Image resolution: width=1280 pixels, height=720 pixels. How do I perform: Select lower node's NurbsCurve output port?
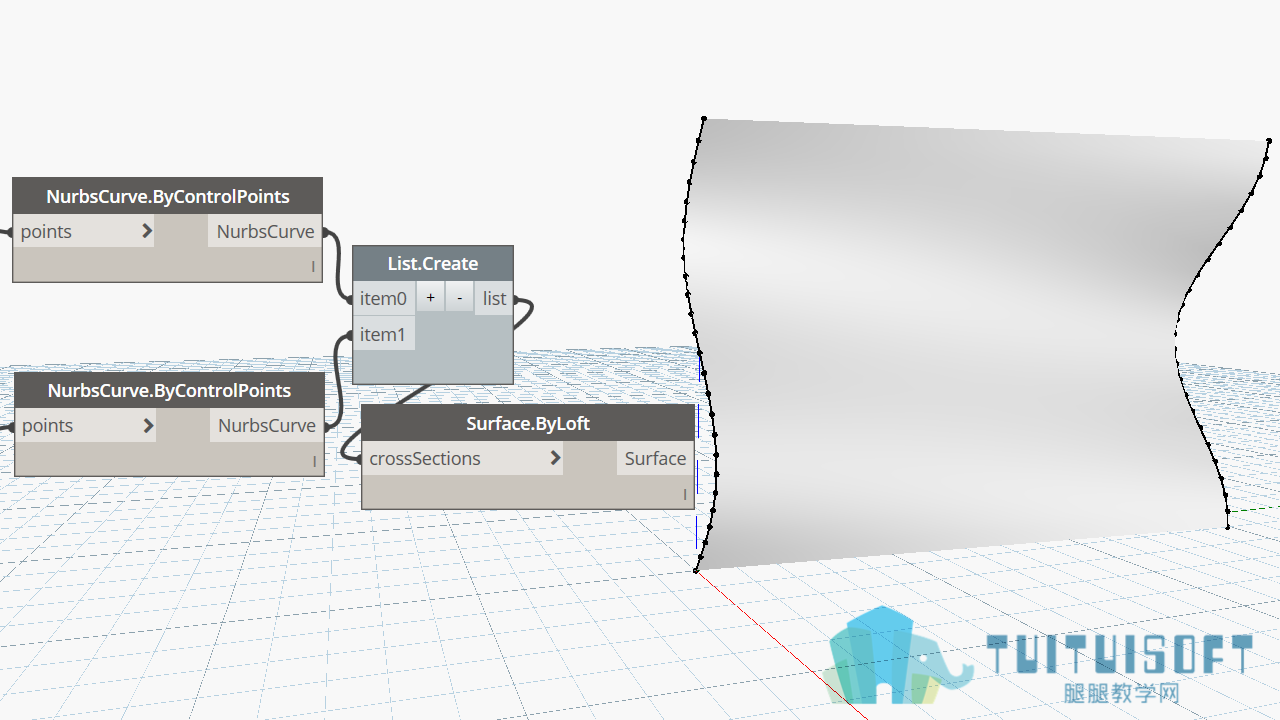266,425
